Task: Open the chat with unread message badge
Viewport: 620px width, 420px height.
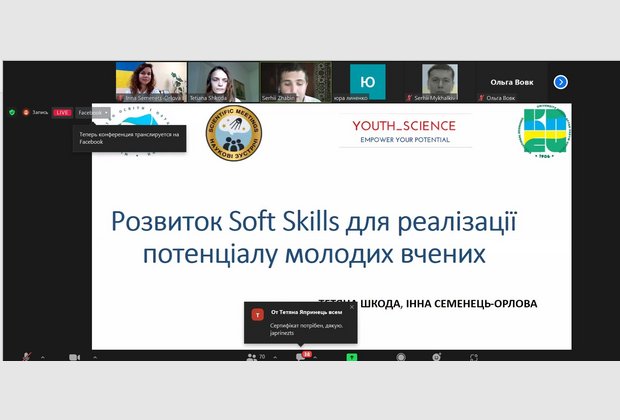Action: point(300,357)
